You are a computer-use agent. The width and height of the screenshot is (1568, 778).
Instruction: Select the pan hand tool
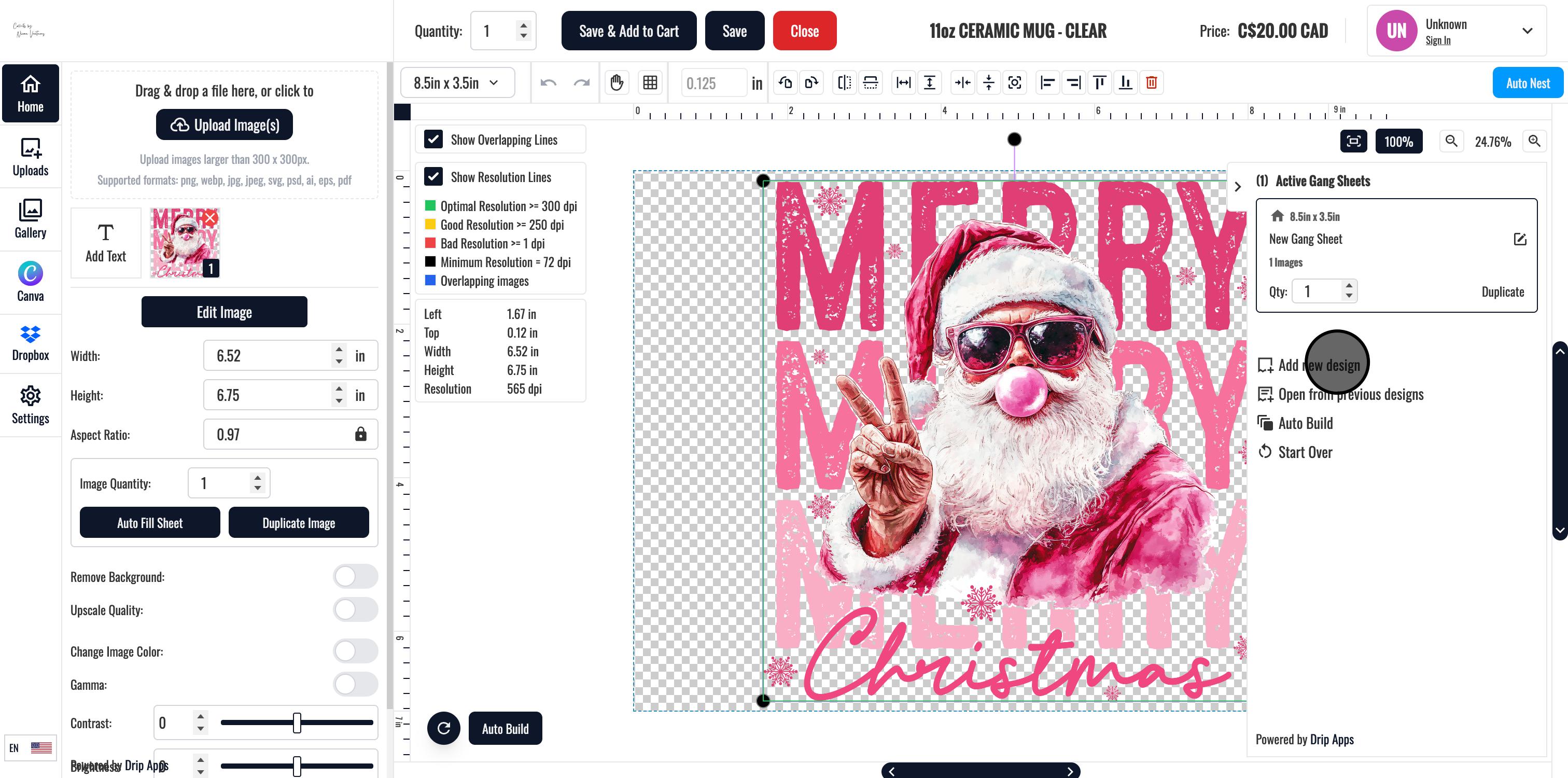[x=617, y=83]
